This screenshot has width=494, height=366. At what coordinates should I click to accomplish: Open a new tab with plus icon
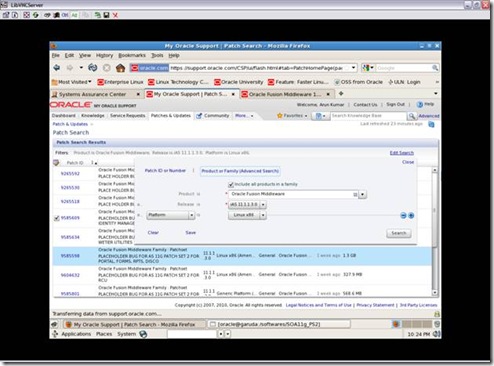coord(341,94)
